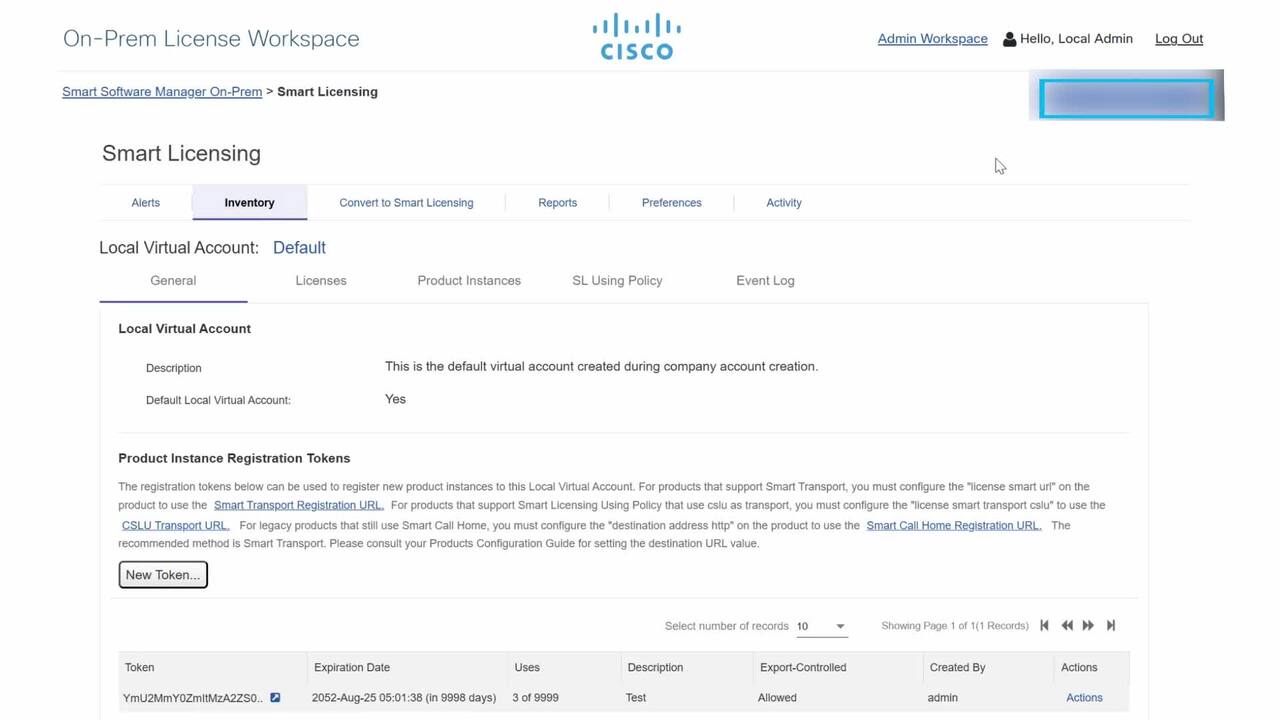
Task: Click the '3 of 9999' uses cell
Action: pos(536,698)
